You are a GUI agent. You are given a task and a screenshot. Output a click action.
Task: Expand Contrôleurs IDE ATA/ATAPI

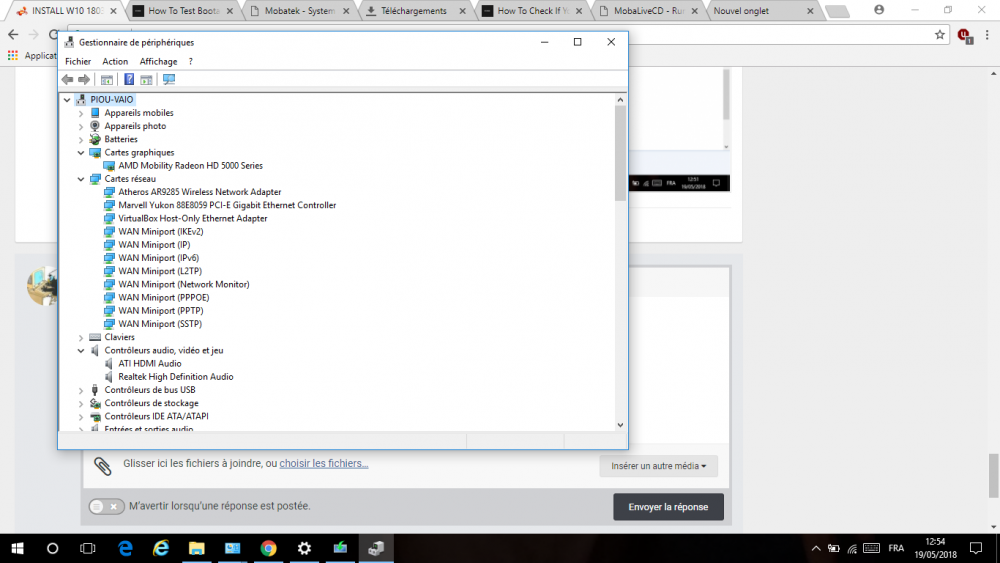point(81,417)
